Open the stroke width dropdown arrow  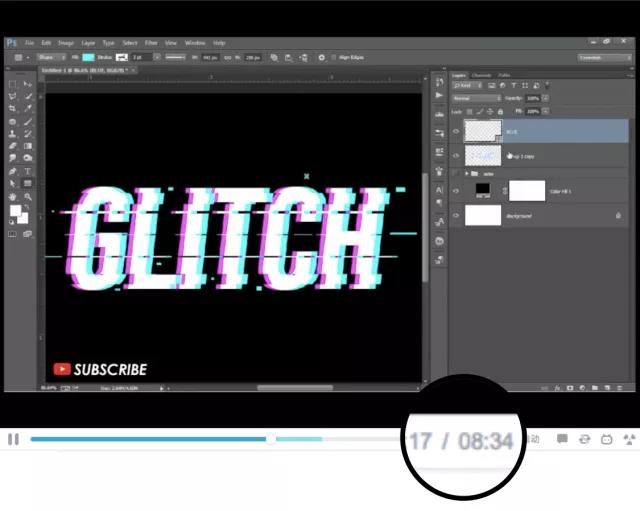coord(157,58)
